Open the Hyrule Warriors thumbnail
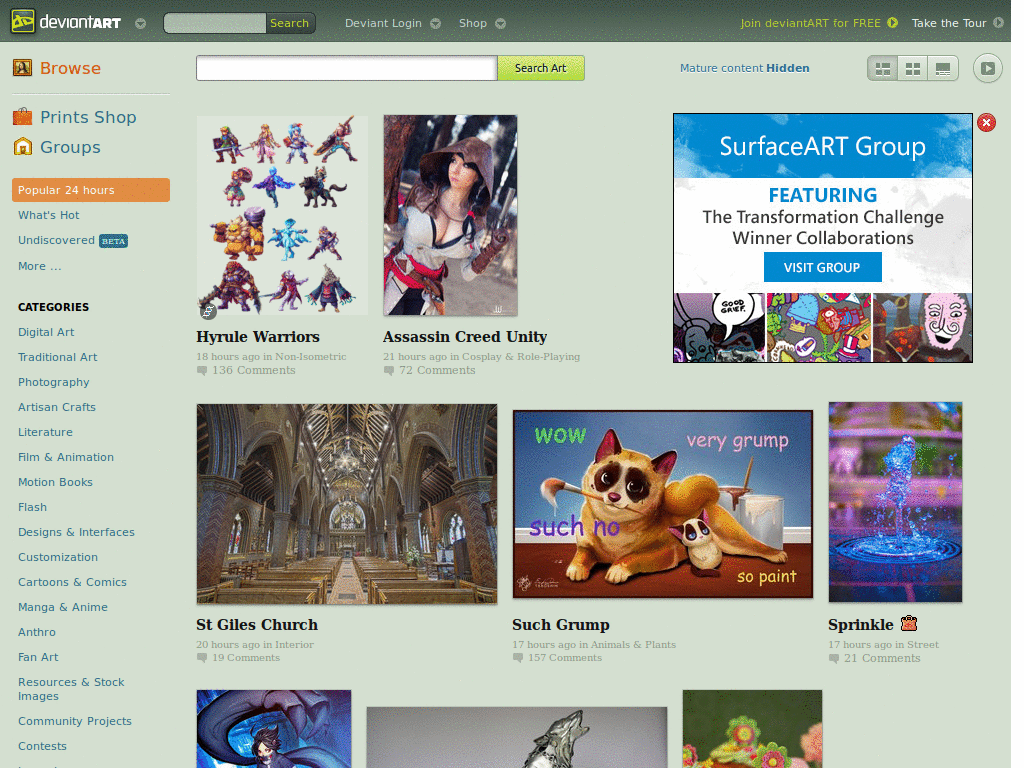The width and height of the screenshot is (1024, 768). click(x=282, y=216)
